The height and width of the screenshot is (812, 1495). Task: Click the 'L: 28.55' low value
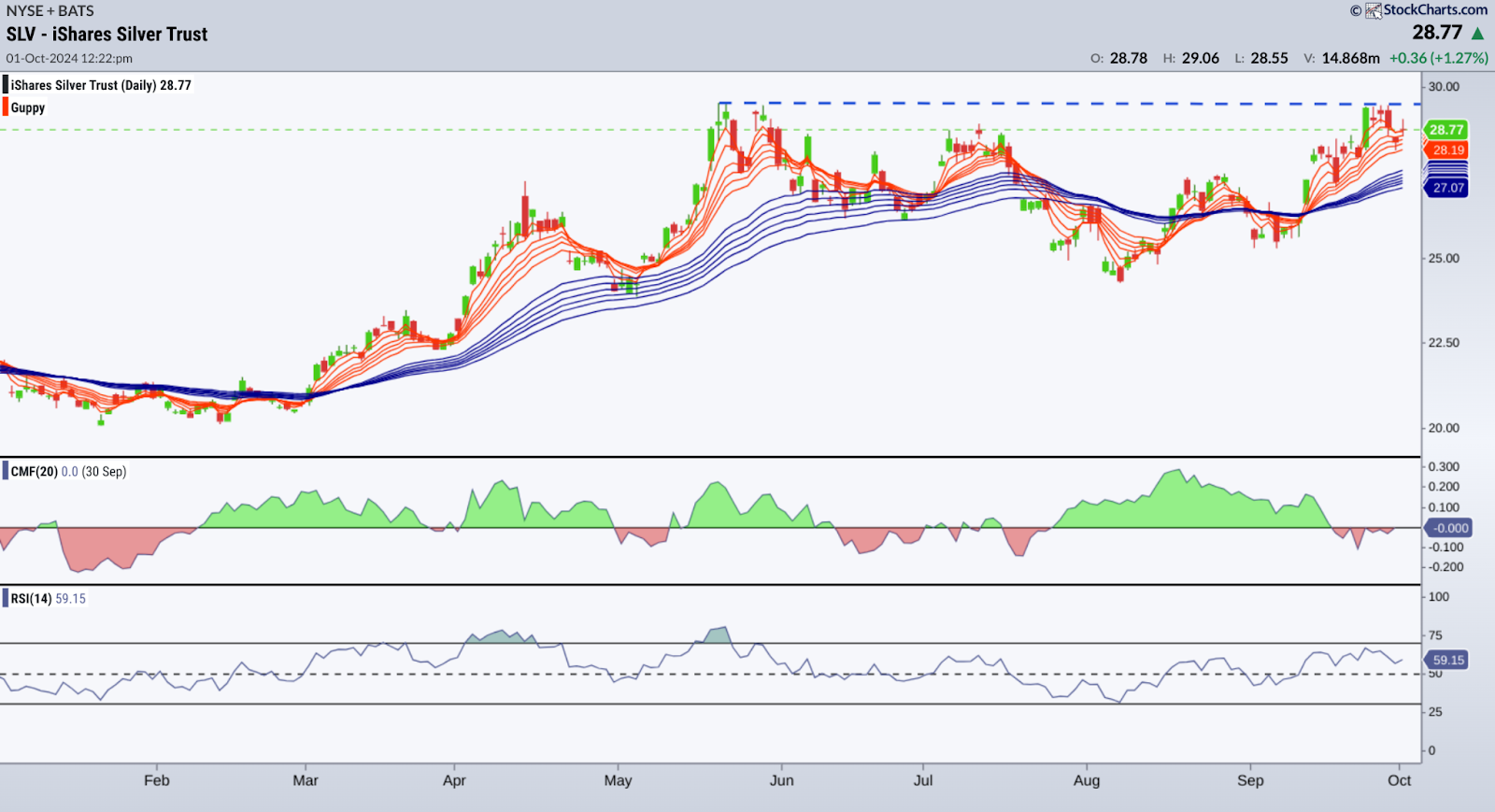click(x=1261, y=58)
